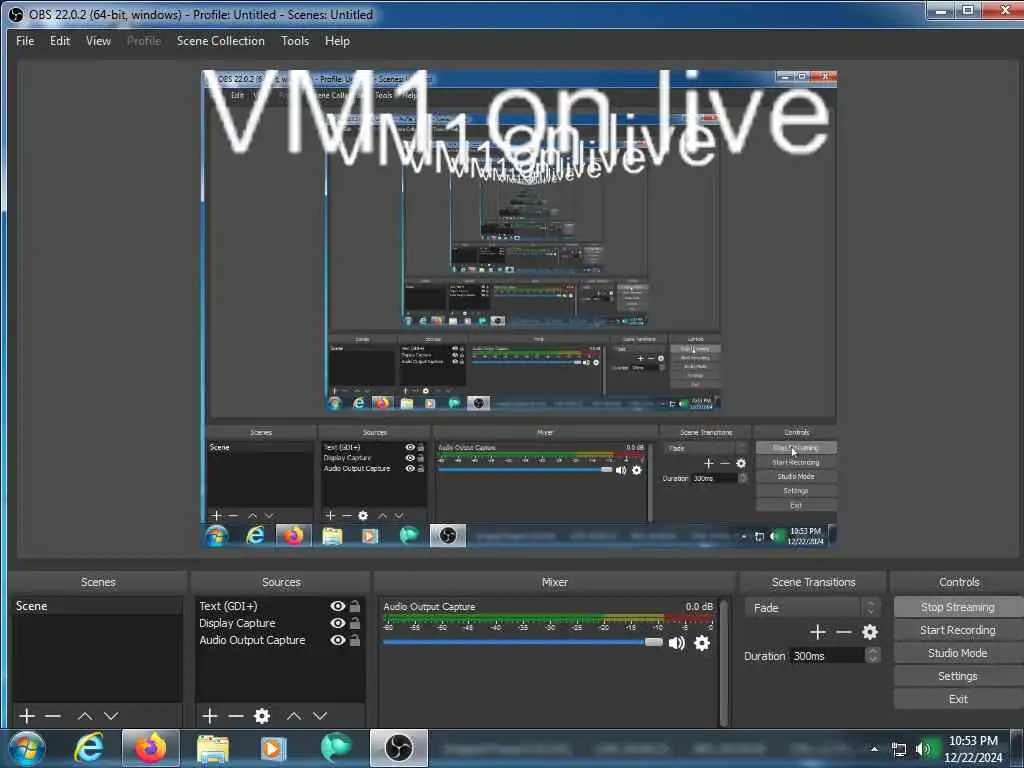Adjust Duration 300ms stepper arrows
Screen dimensions: 1024x768
(872, 655)
